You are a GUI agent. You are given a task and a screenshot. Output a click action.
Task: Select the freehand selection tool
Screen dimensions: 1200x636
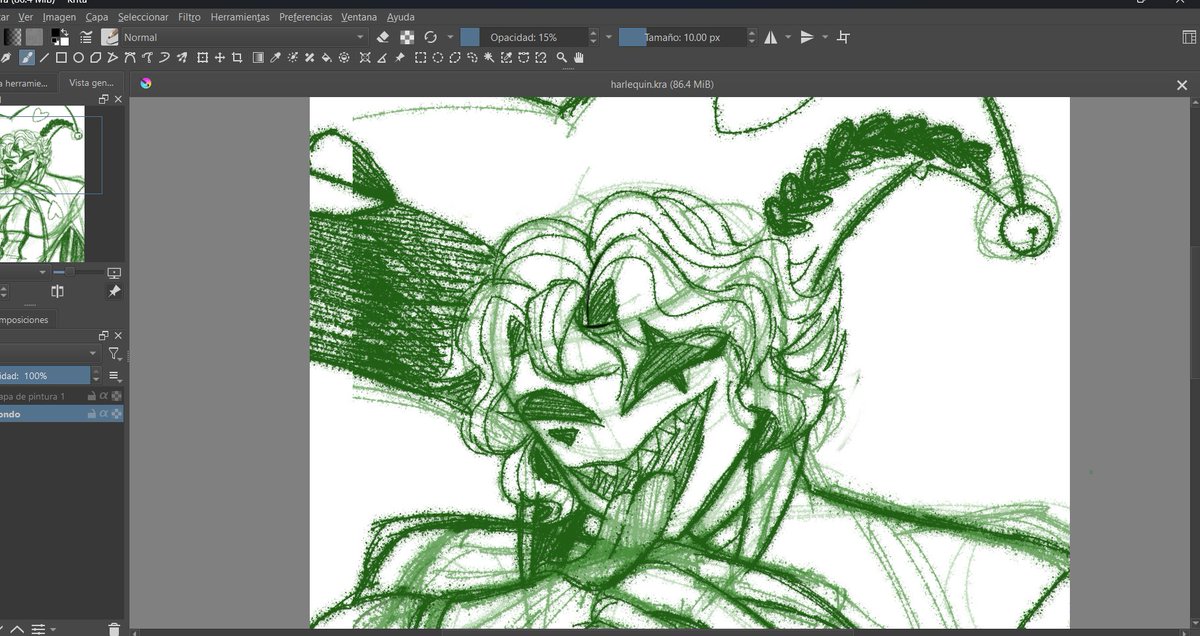point(471,57)
